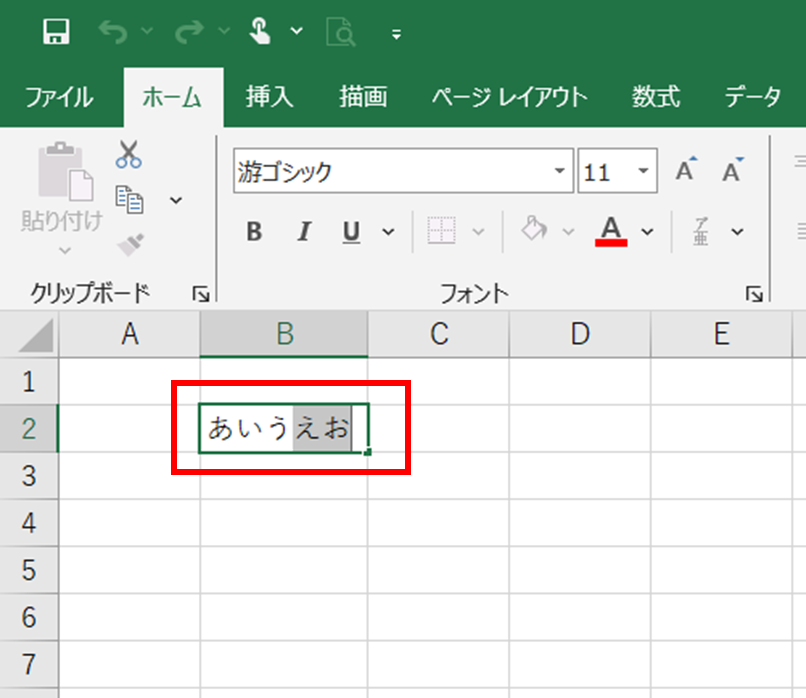This screenshot has width=806, height=698.
Task: Toggle Underline formatting
Action: coord(351,231)
